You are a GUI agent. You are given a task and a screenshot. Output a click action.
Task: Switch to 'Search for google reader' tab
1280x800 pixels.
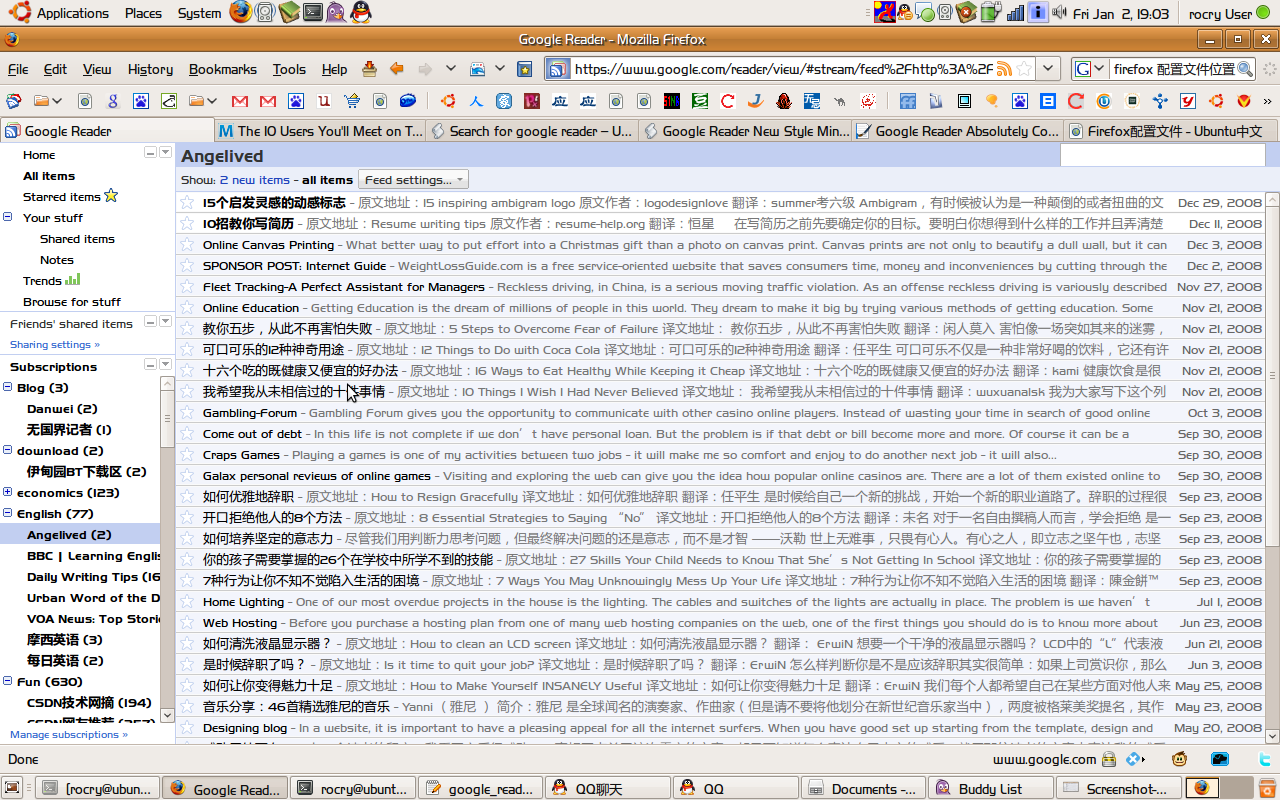533,131
